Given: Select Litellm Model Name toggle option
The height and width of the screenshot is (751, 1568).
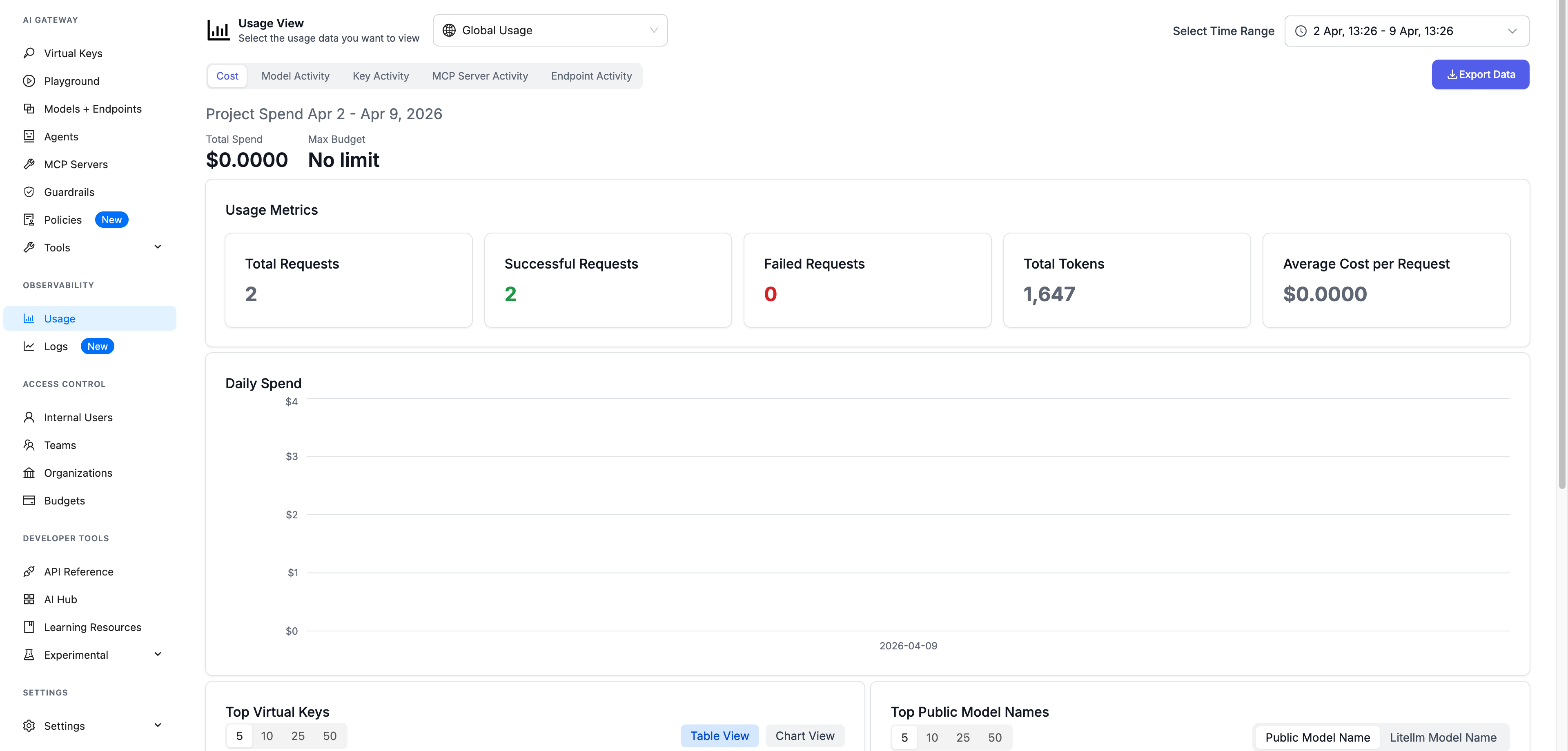Looking at the screenshot, I should coord(1442,737).
